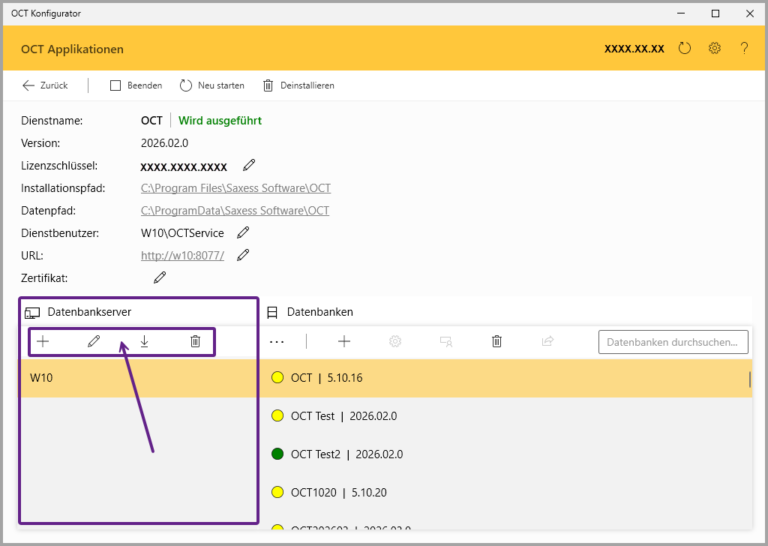
Task: Go back with Zurück button
Action: point(45,85)
